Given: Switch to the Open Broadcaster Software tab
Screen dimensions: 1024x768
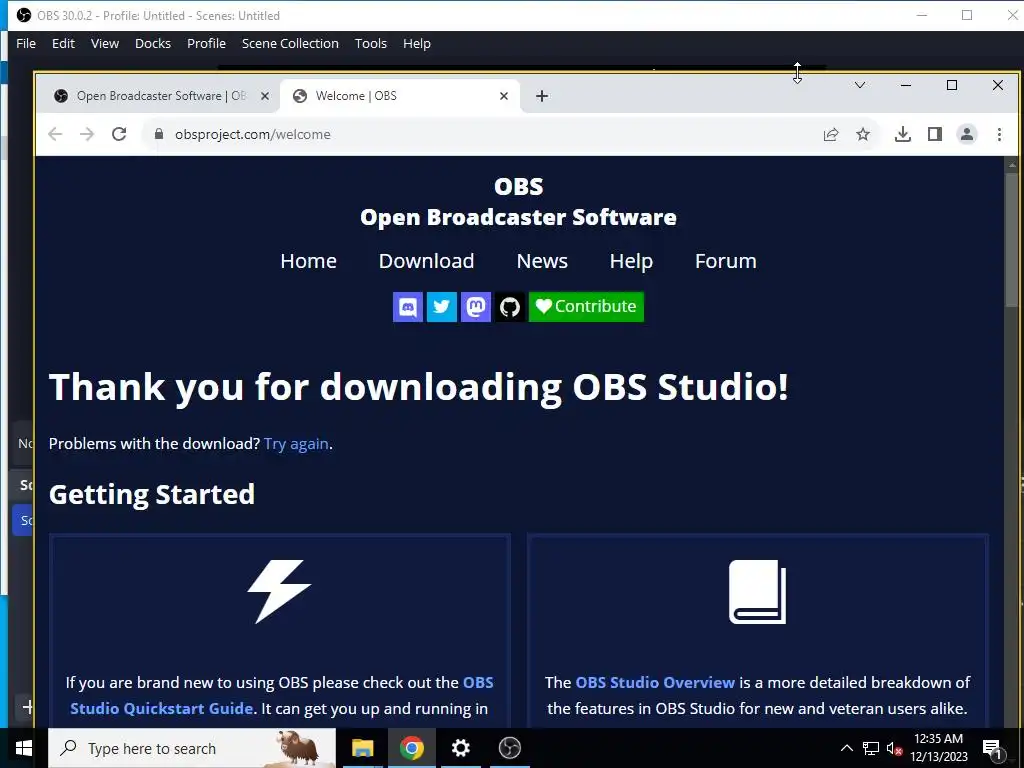Looking at the screenshot, I should (x=162, y=96).
